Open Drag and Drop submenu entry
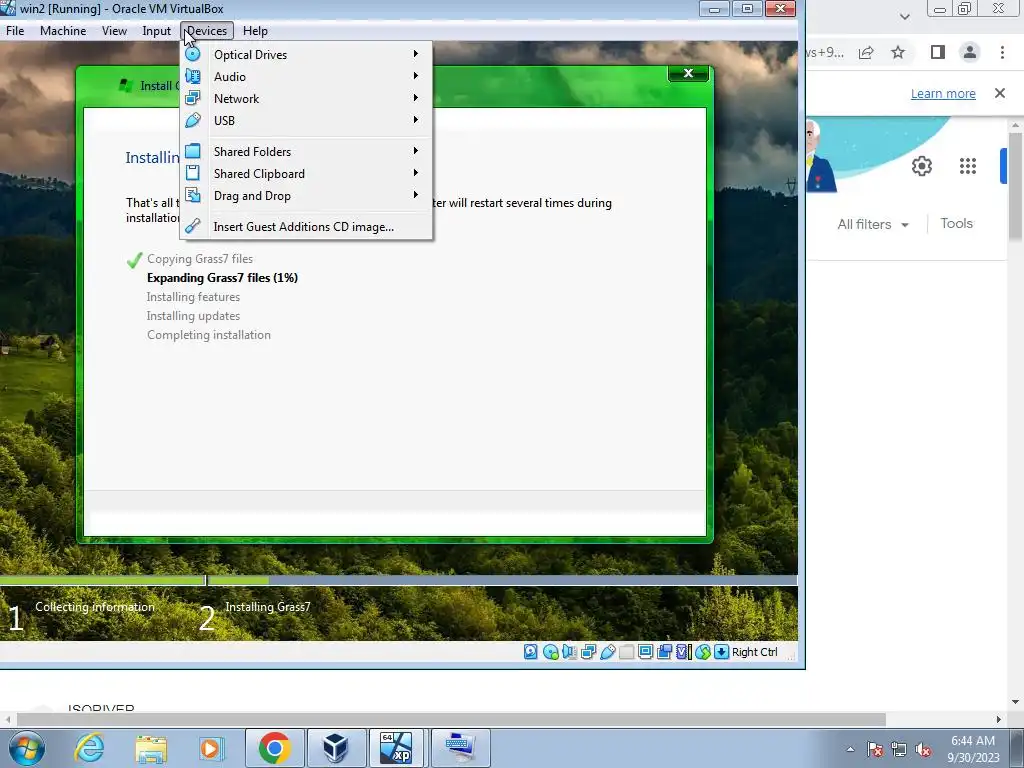The height and width of the screenshot is (768, 1024). [306, 196]
